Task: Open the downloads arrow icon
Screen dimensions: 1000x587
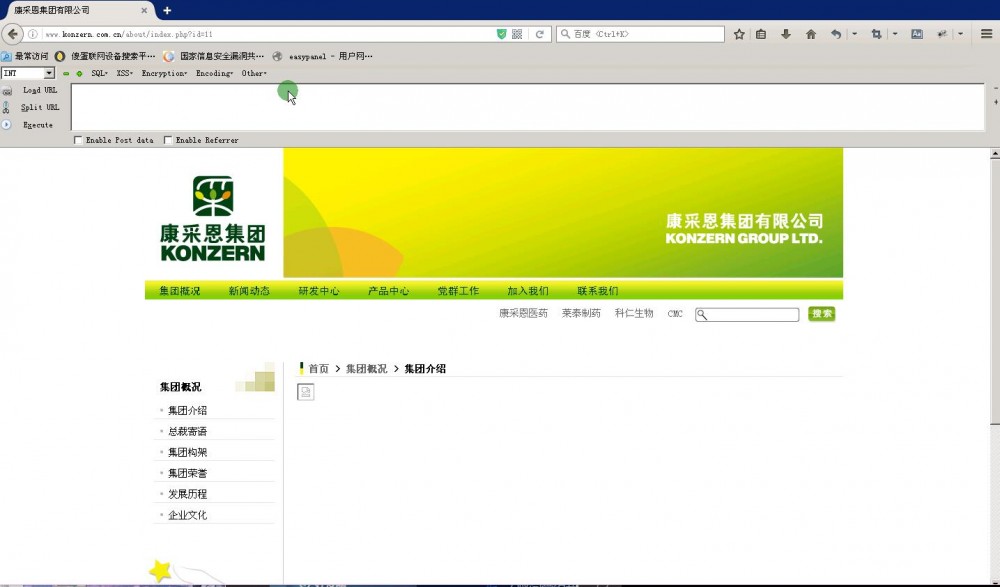Action: pos(786,34)
